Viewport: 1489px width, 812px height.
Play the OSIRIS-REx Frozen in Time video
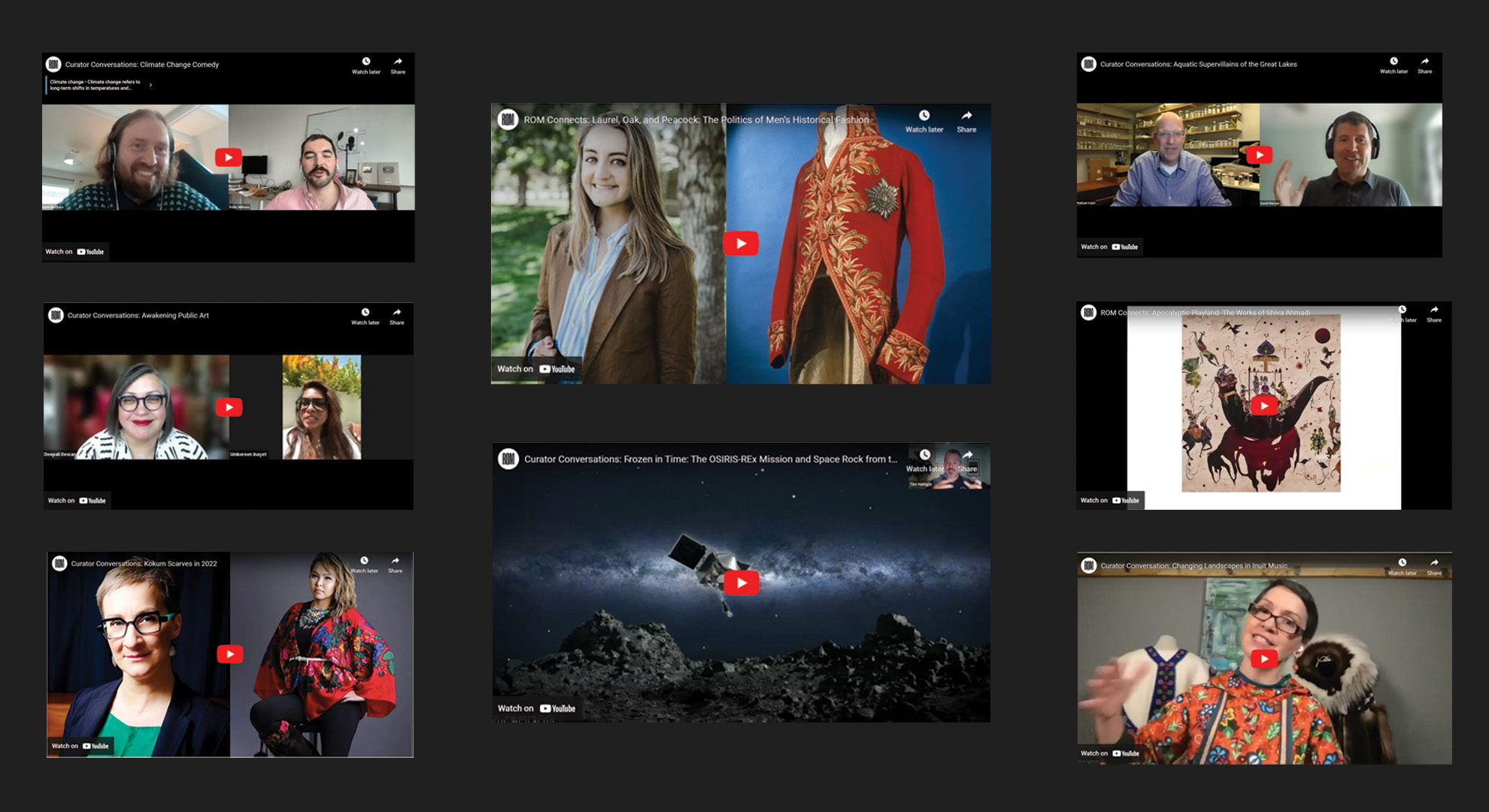pos(741,582)
